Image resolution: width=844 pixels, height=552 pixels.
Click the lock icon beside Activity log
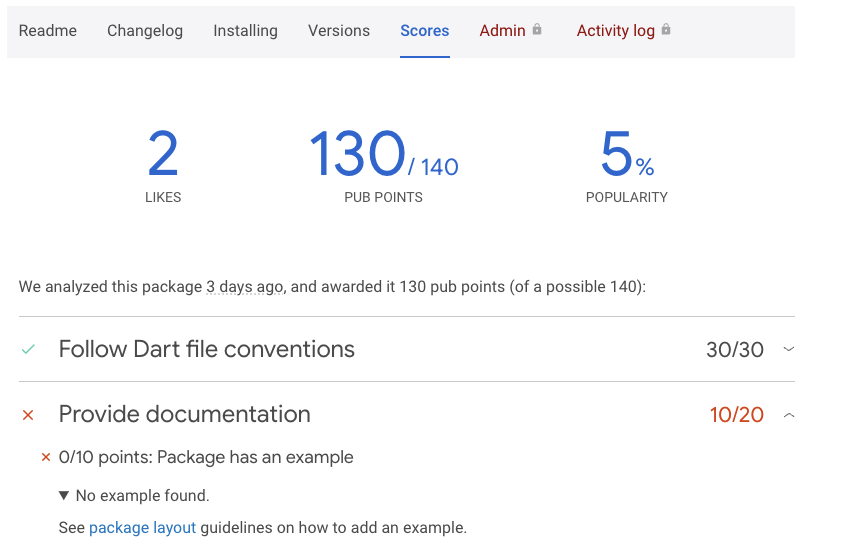(666, 30)
